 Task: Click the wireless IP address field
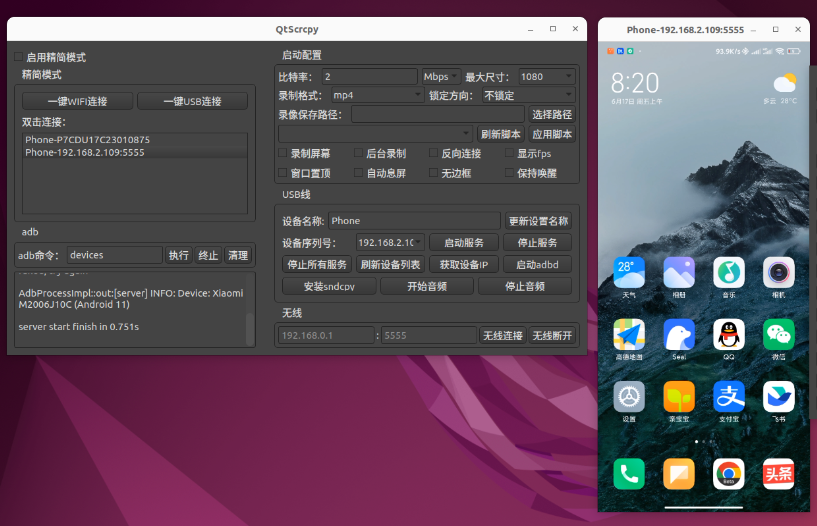[x=326, y=335]
